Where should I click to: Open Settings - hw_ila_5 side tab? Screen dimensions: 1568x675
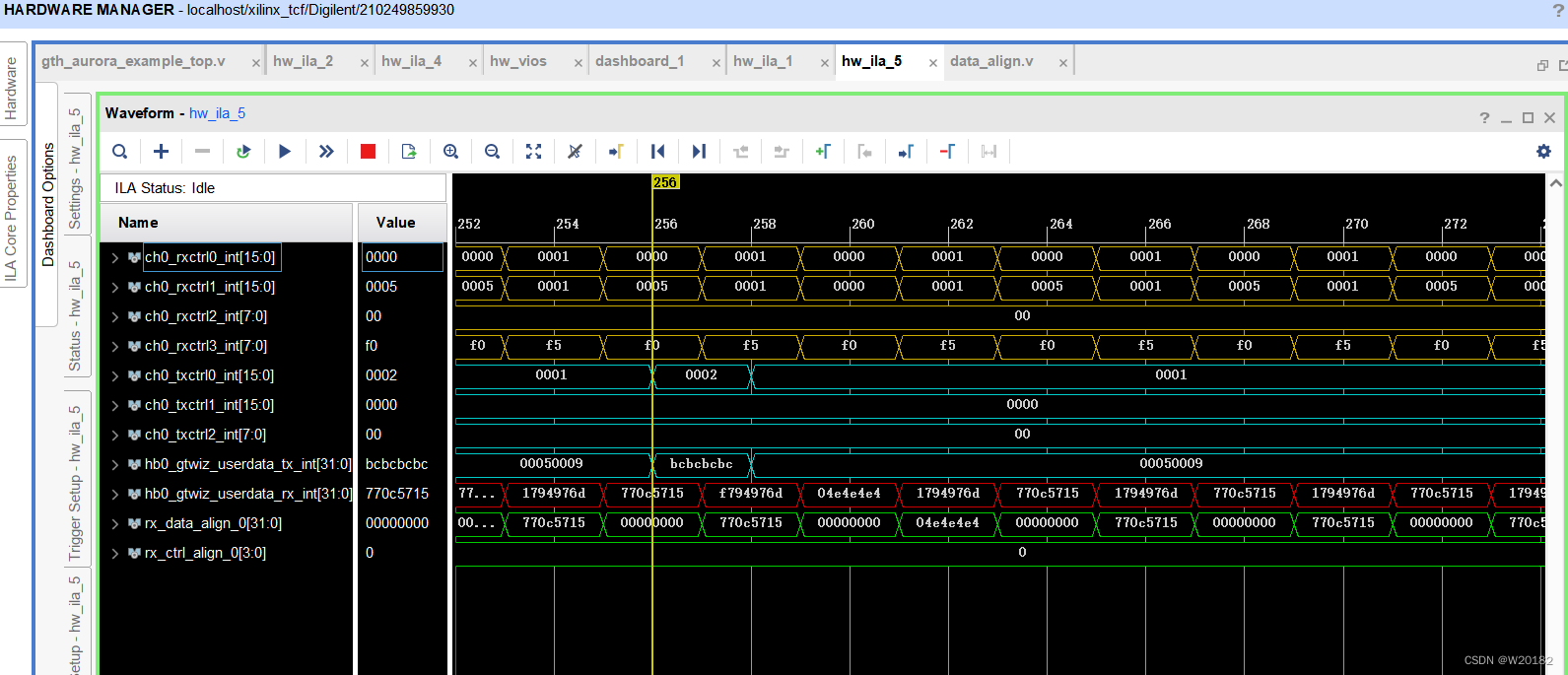[76, 169]
